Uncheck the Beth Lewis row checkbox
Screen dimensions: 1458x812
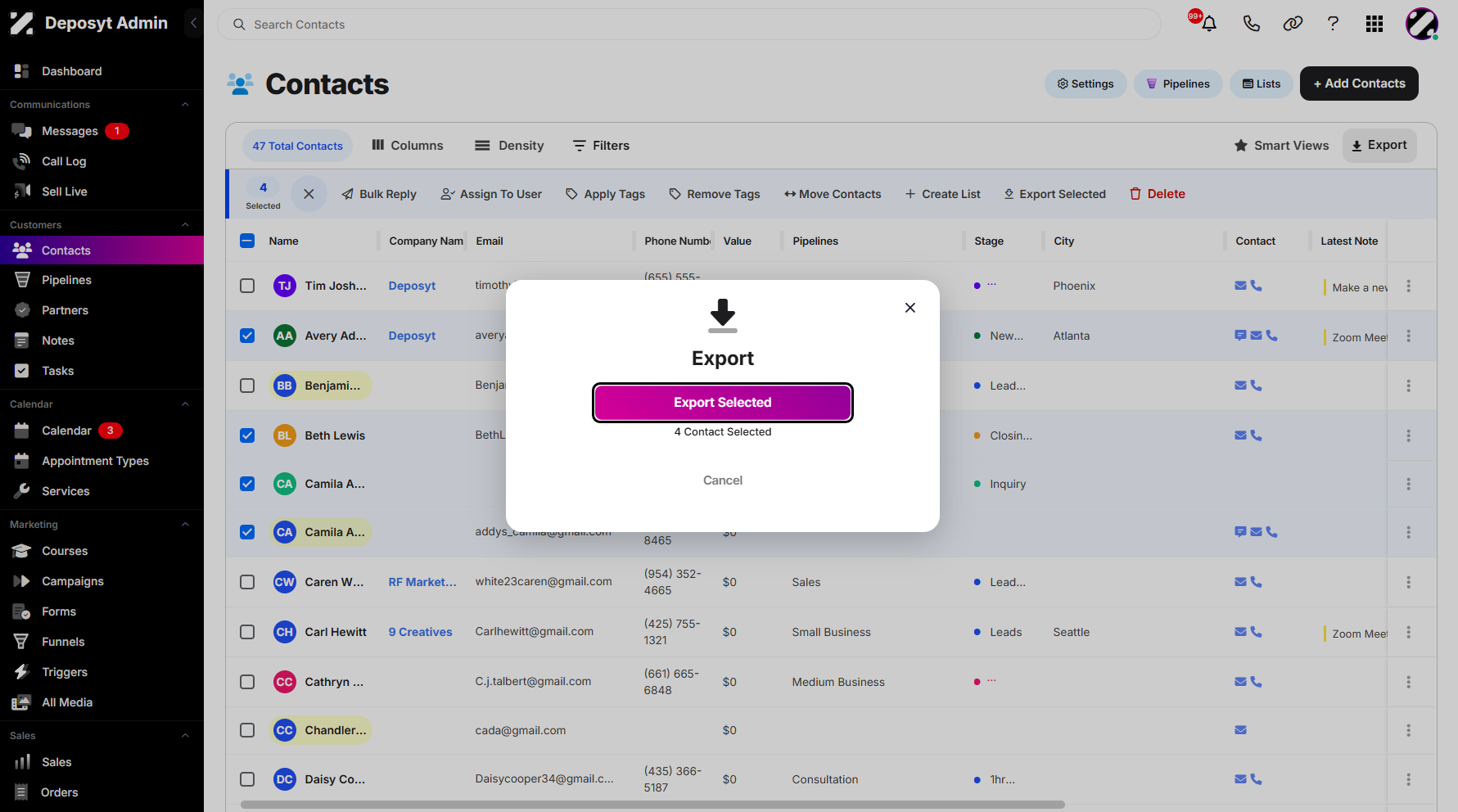247,435
